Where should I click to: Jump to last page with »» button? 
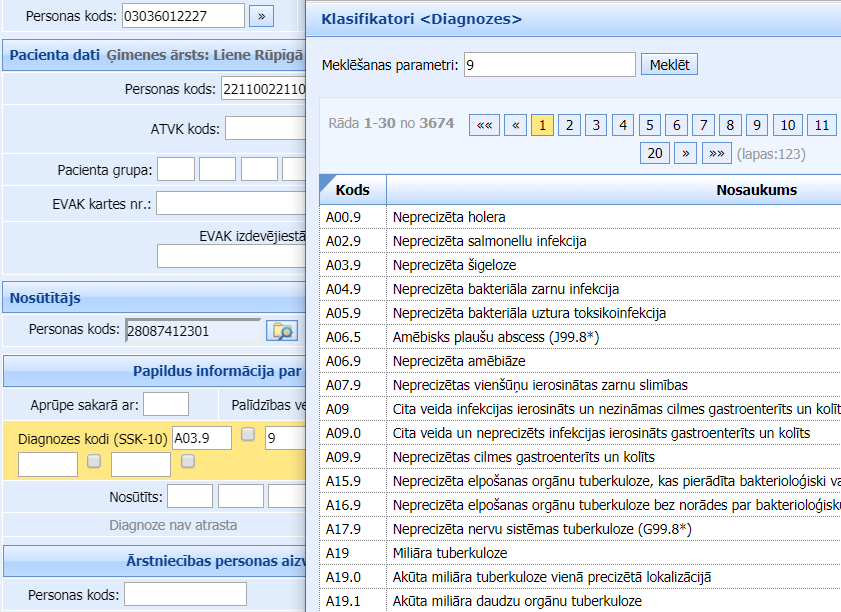pyautogui.click(x=716, y=153)
